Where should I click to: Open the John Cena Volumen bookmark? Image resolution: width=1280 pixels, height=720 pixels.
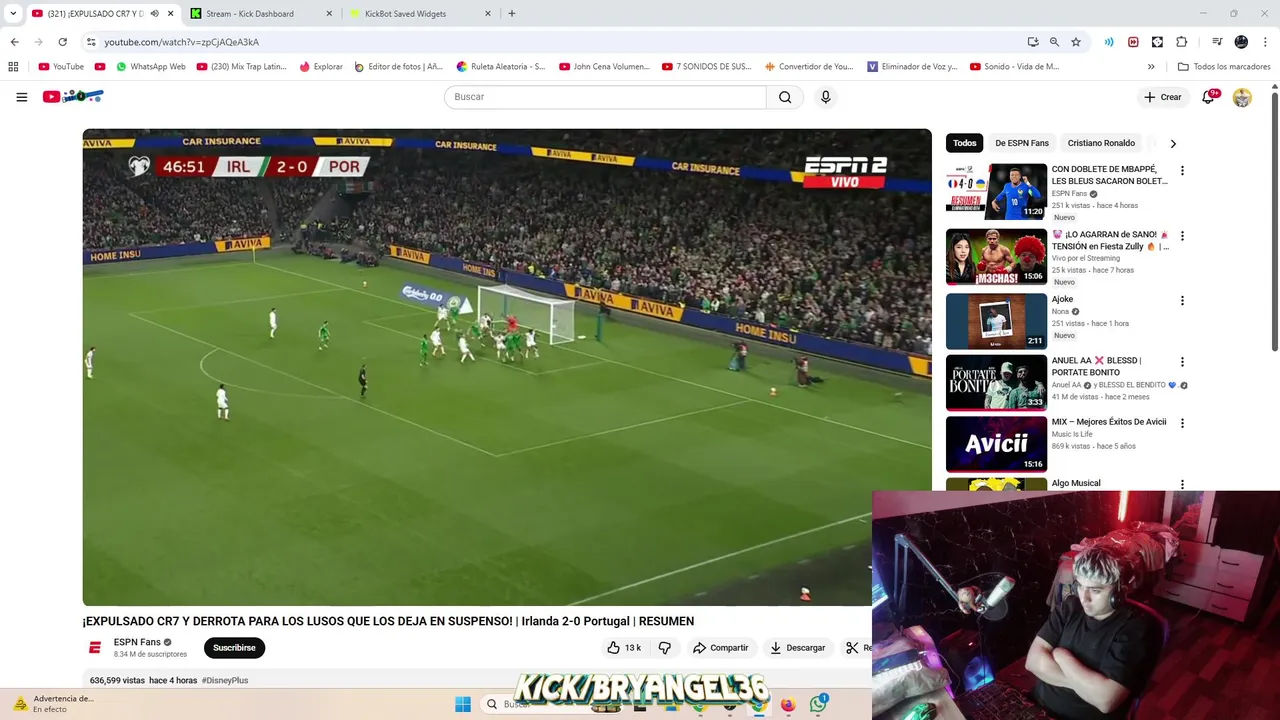tap(604, 67)
